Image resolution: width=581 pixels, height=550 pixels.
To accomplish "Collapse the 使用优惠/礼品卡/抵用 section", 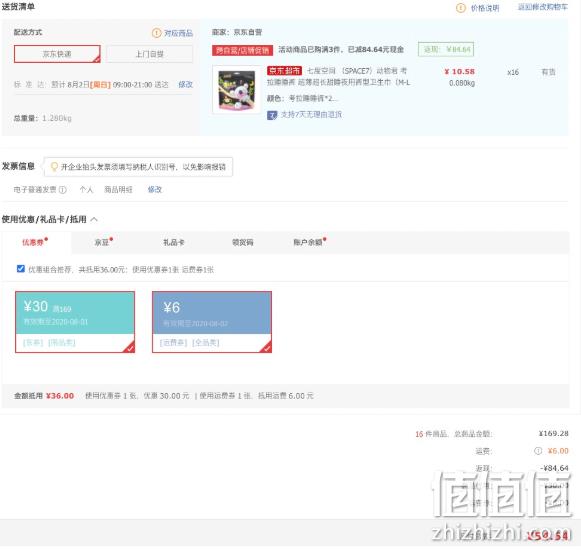I will tap(94, 219).
